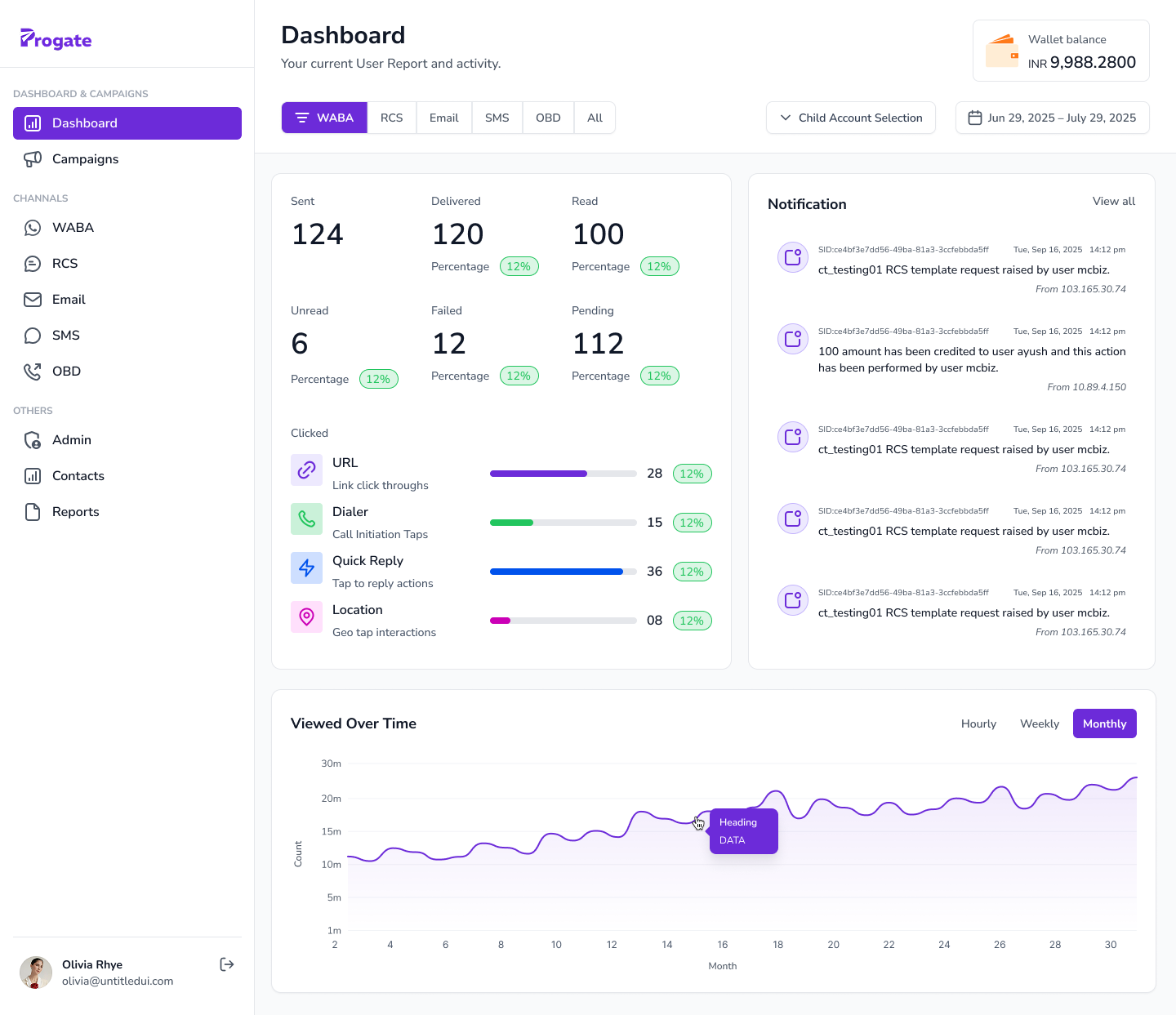Select Monthly chart view
Screen dimensions: 1176x1015
[x=1104, y=723]
